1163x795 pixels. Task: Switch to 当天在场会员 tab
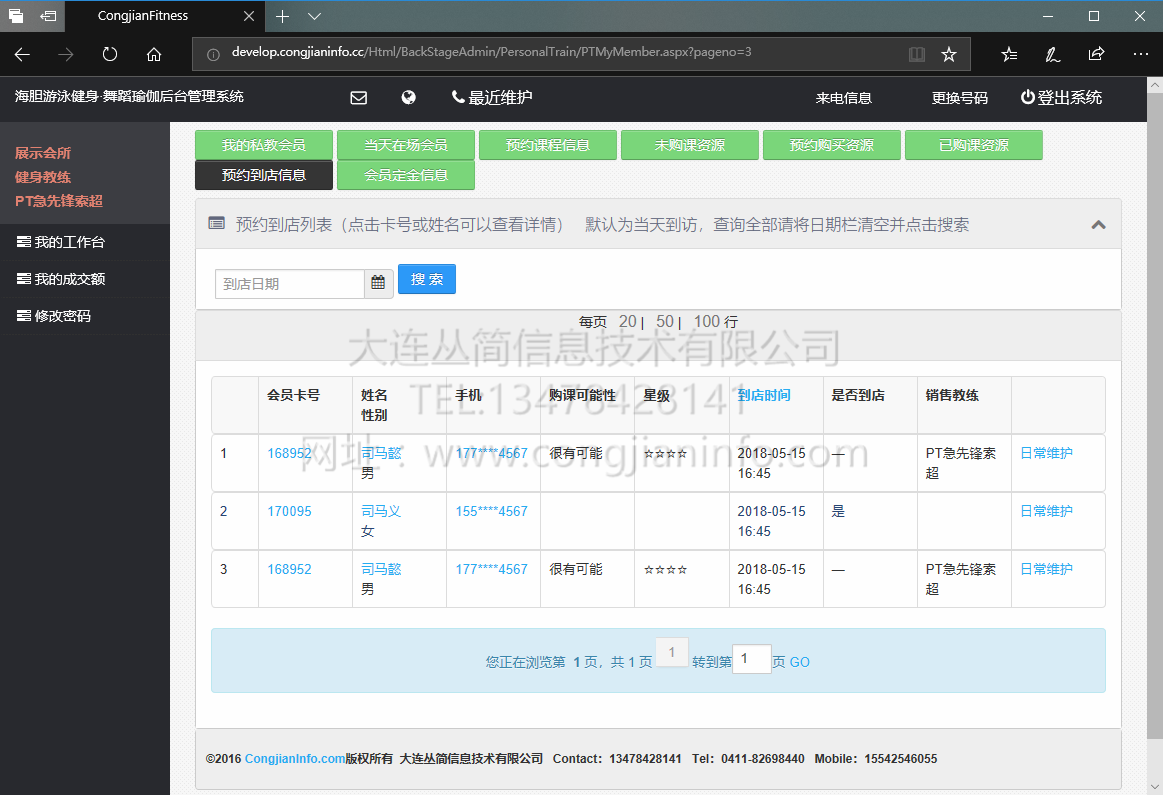click(406, 145)
